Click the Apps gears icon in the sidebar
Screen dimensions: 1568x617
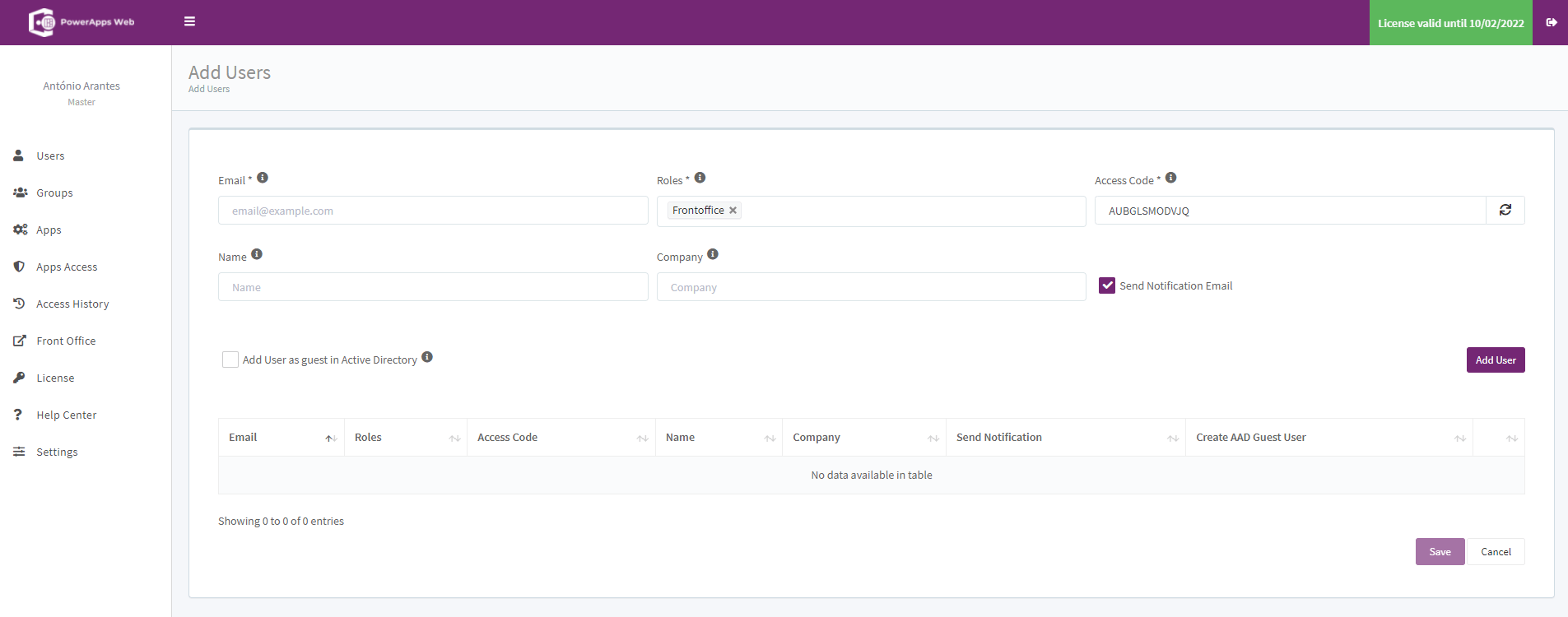pyautogui.click(x=20, y=229)
